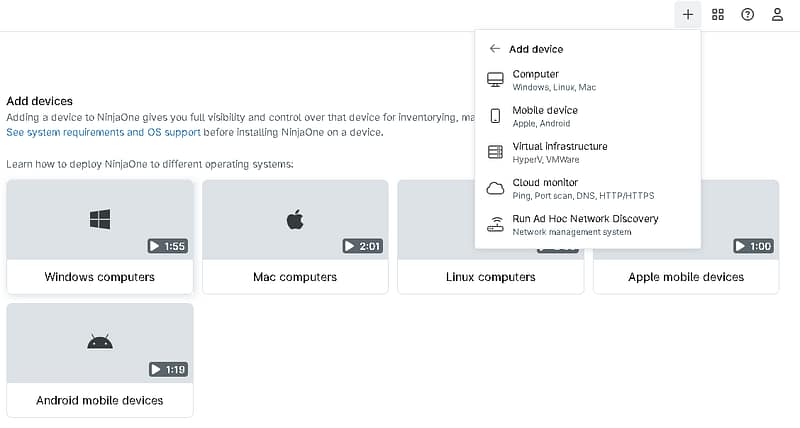The height and width of the screenshot is (428, 800).
Task: Open the apps grid icon
Action: click(718, 15)
